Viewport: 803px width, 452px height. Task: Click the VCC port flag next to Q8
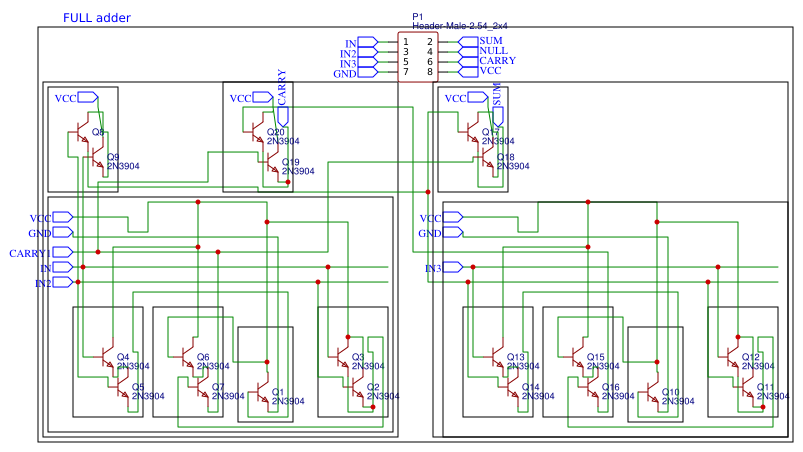click(87, 98)
